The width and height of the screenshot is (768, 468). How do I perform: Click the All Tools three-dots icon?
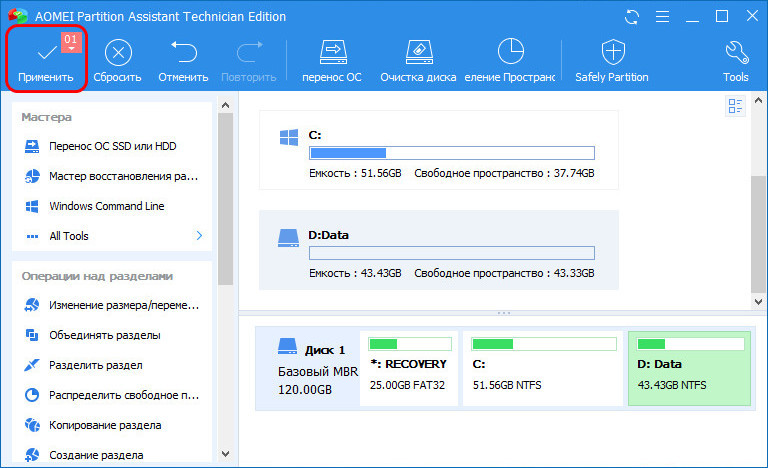[32, 236]
